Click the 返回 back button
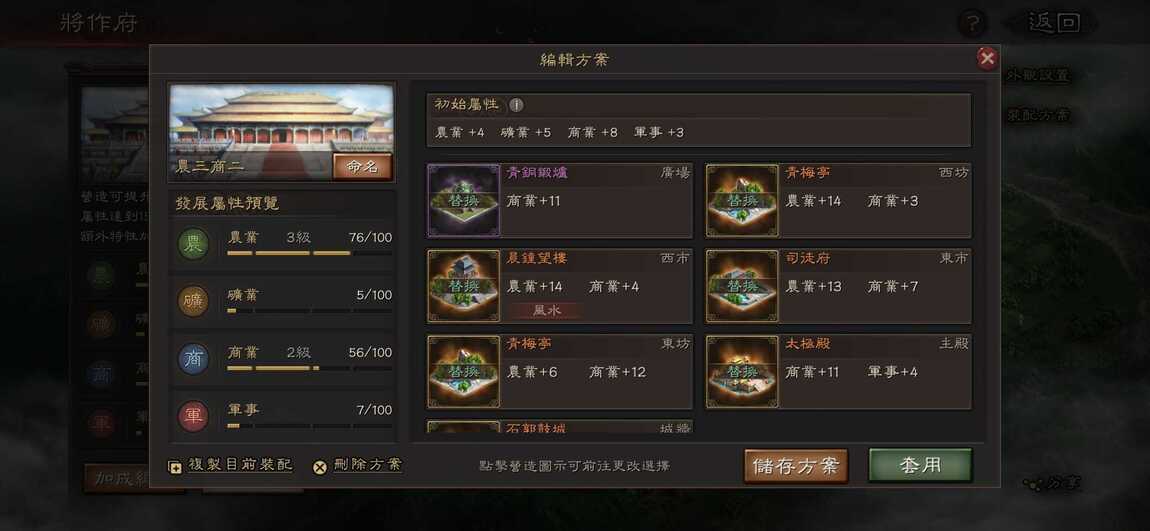1150x531 pixels. click(x=1054, y=23)
